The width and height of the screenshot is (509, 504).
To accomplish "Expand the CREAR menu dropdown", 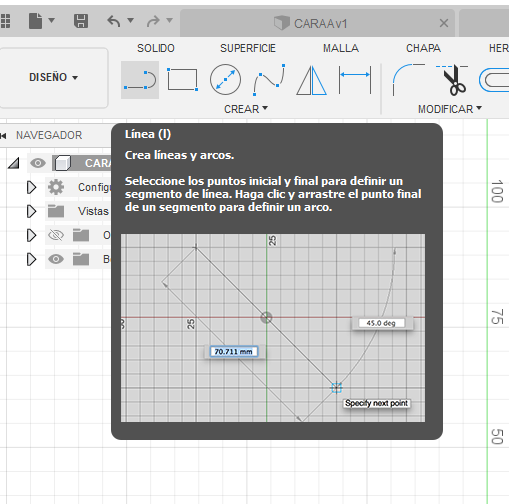I will tap(246, 109).
